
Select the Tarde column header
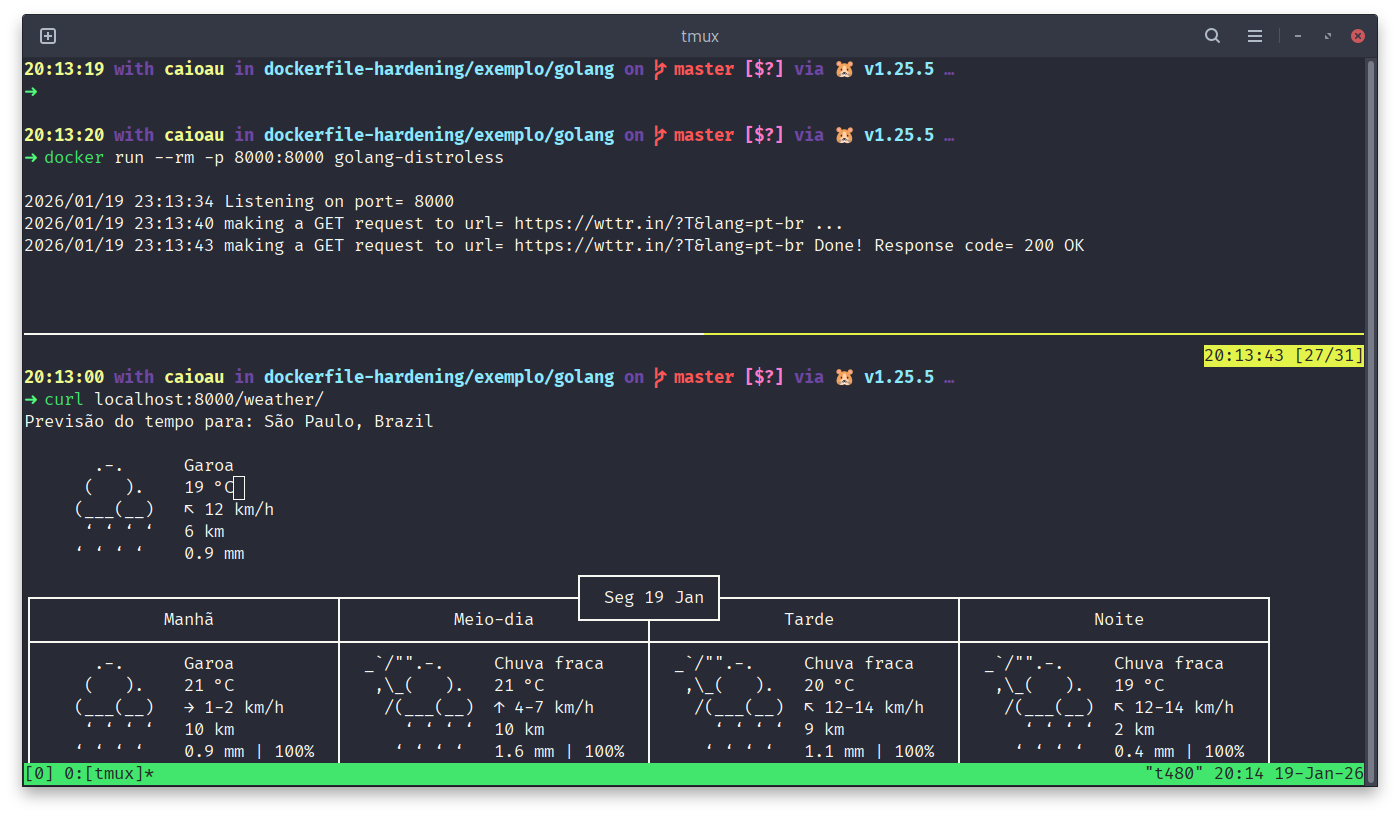click(809, 620)
